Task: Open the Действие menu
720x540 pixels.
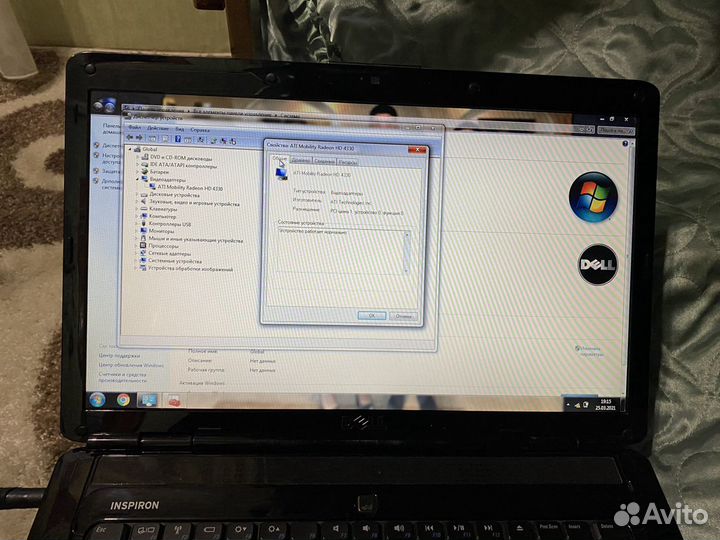Action: (158, 128)
